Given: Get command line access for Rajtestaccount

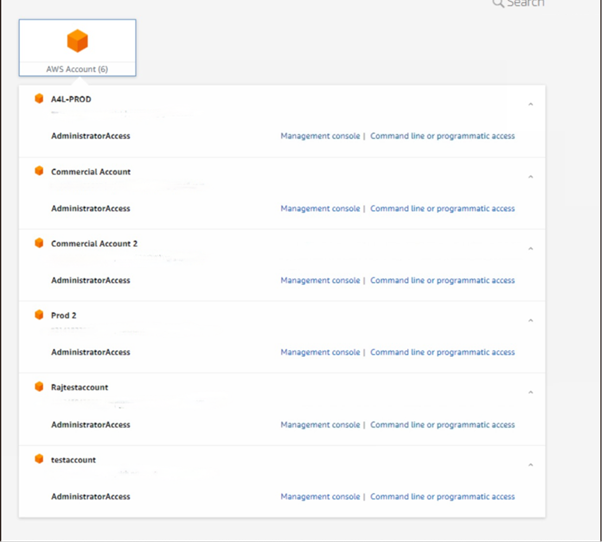Looking at the screenshot, I should coord(442,425).
